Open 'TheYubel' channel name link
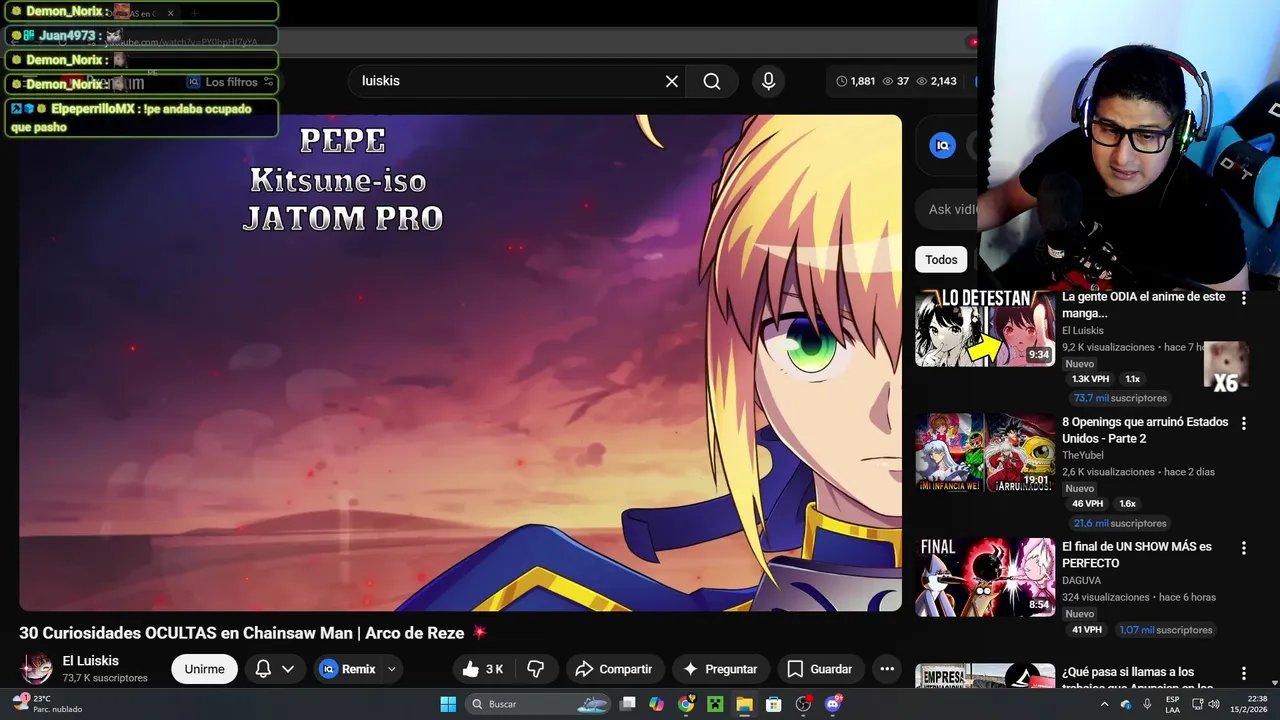1280x720 pixels. [x=1083, y=455]
